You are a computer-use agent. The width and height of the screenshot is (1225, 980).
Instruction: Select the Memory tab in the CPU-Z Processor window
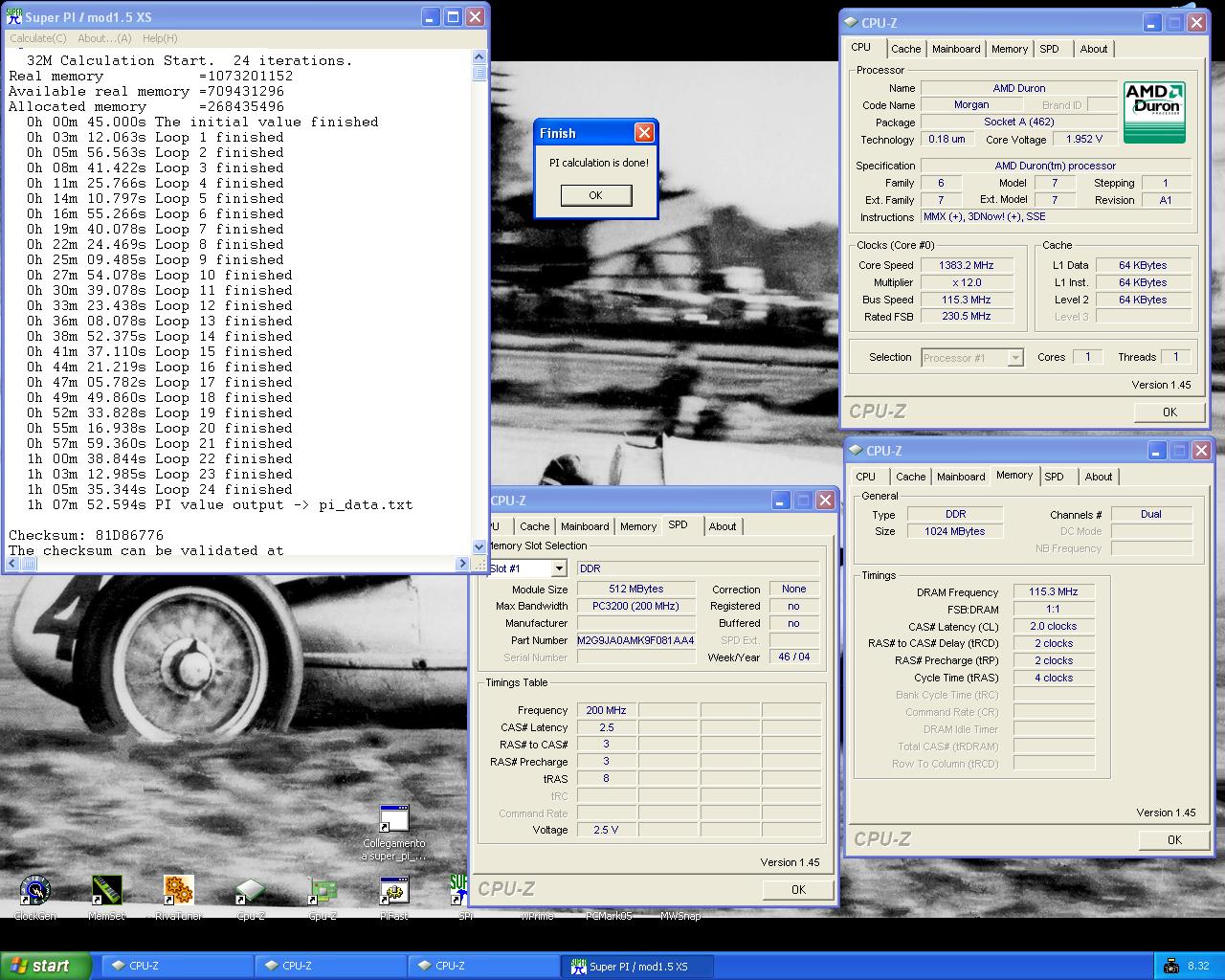click(x=1010, y=49)
